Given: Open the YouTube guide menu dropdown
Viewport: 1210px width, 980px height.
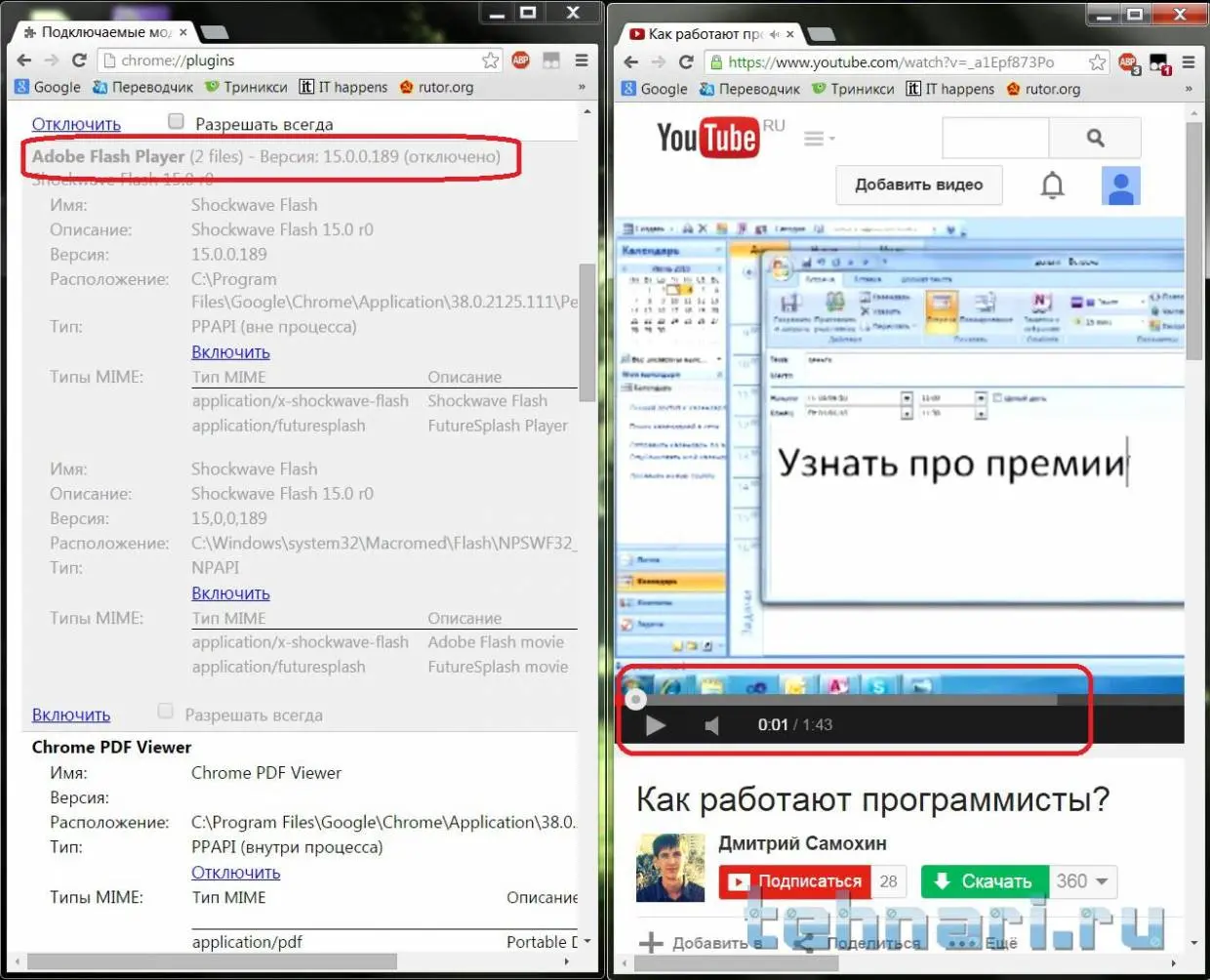Looking at the screenshot, I should [x=819, y=139].
